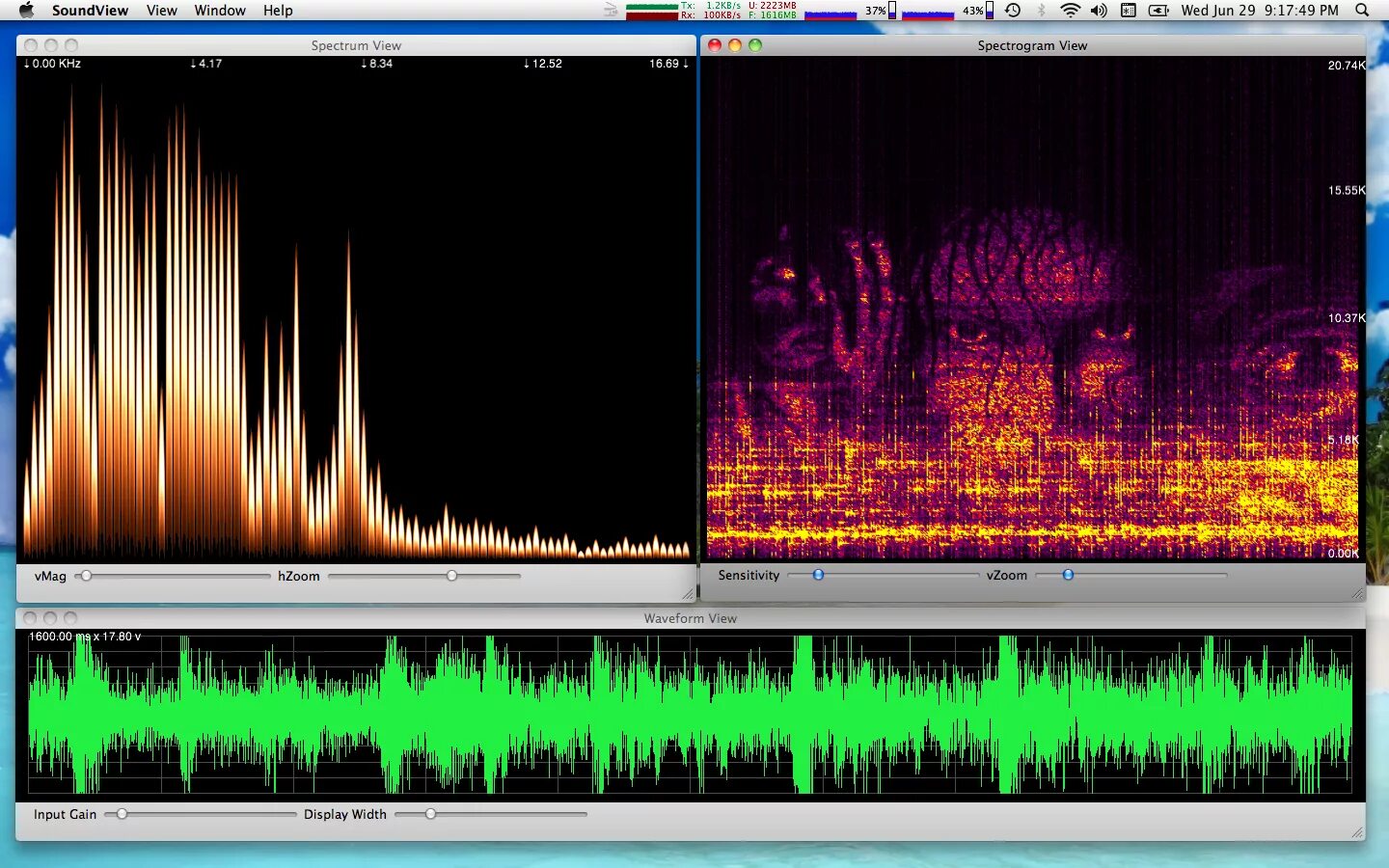
Task: Click the Spectrogram View title text
Action: click(1032, 45)
